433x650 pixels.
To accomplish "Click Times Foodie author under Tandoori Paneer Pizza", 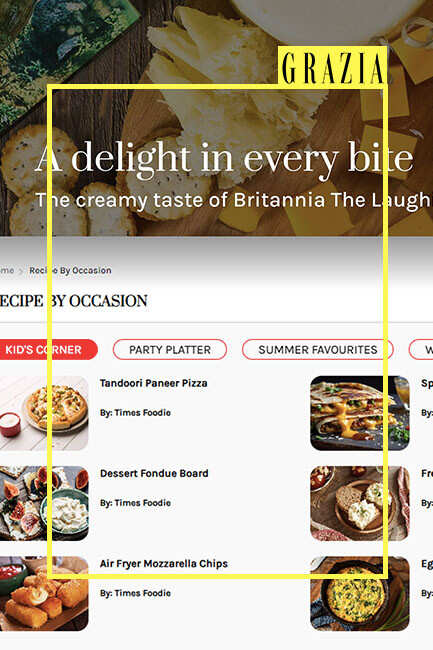I will (143, 412).
